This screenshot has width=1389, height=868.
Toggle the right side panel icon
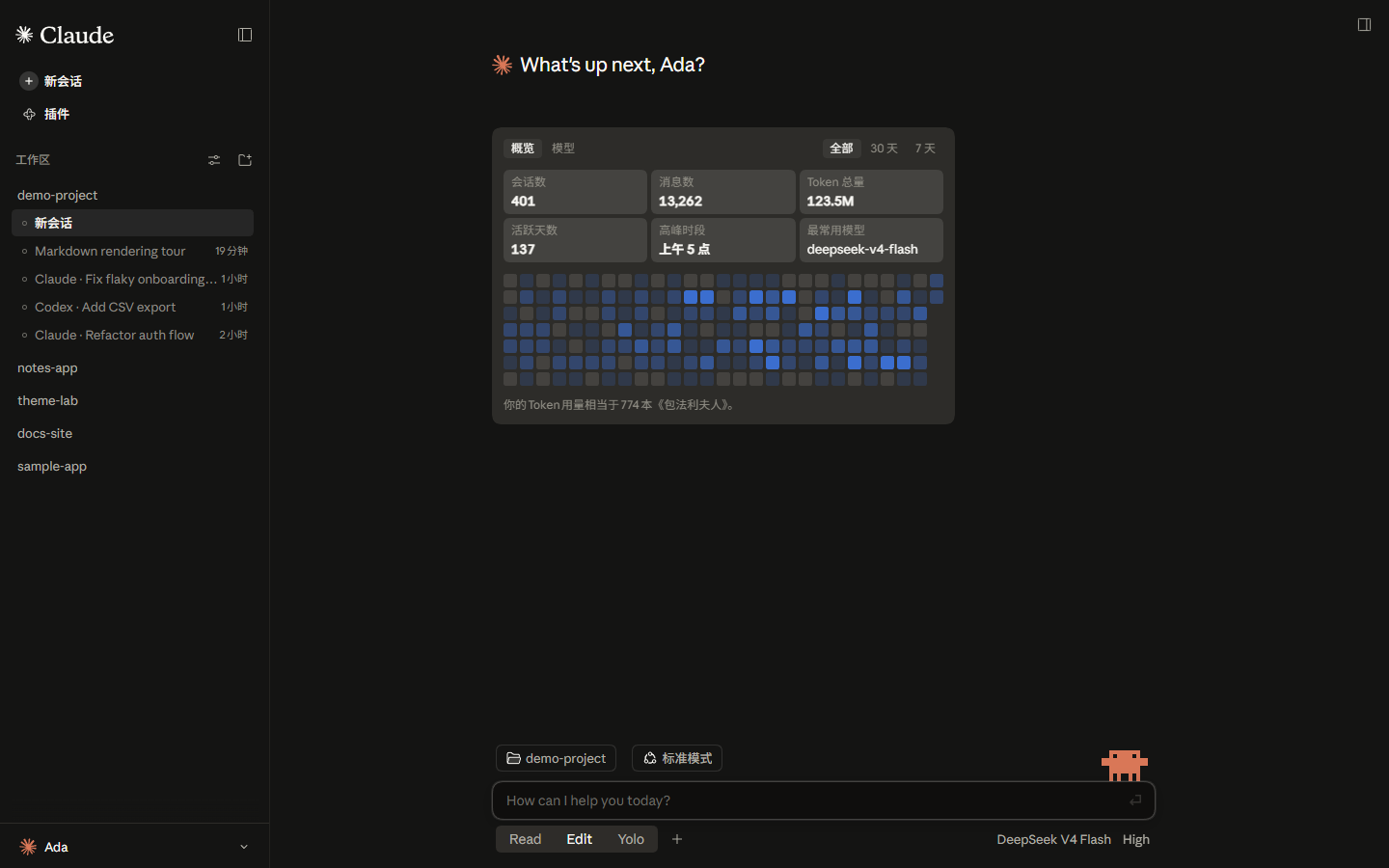1364,24
